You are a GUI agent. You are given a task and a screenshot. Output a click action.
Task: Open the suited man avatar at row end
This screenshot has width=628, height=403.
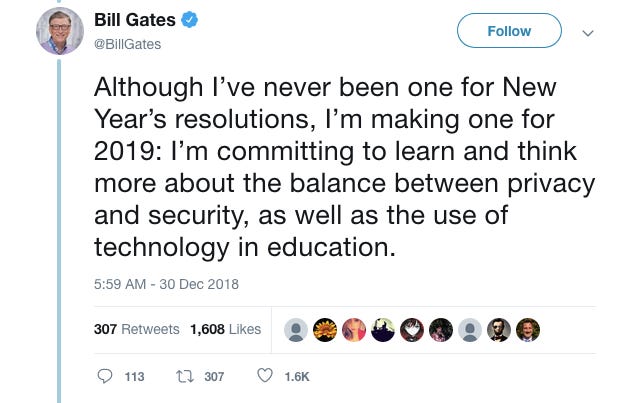click(x=528, y=329)
